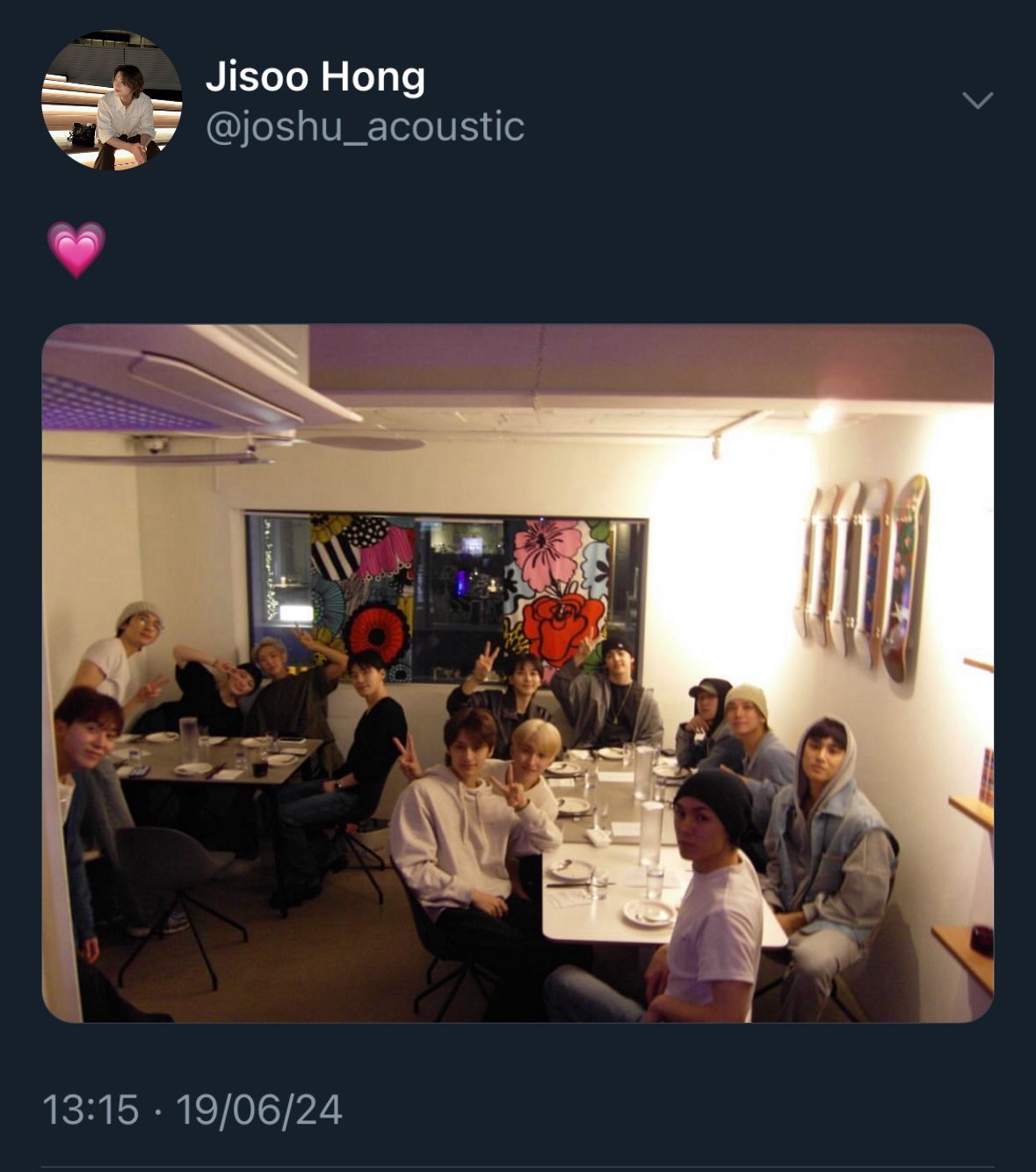This screenshot has width=1036, height=1172.
Task: Click the pink heart emoji in tweet
Action: tap(76, 250)
